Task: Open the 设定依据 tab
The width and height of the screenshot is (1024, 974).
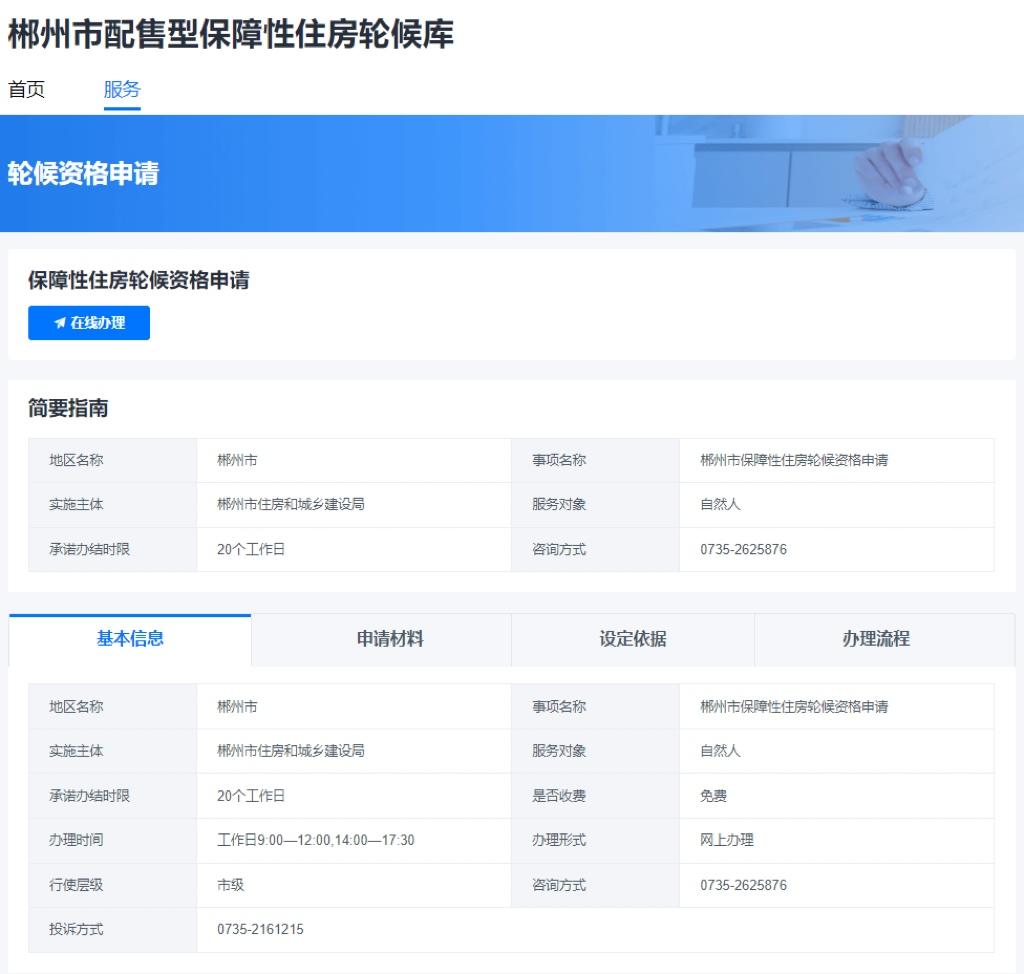Action: pyautogui.click(x=633, y=639)
